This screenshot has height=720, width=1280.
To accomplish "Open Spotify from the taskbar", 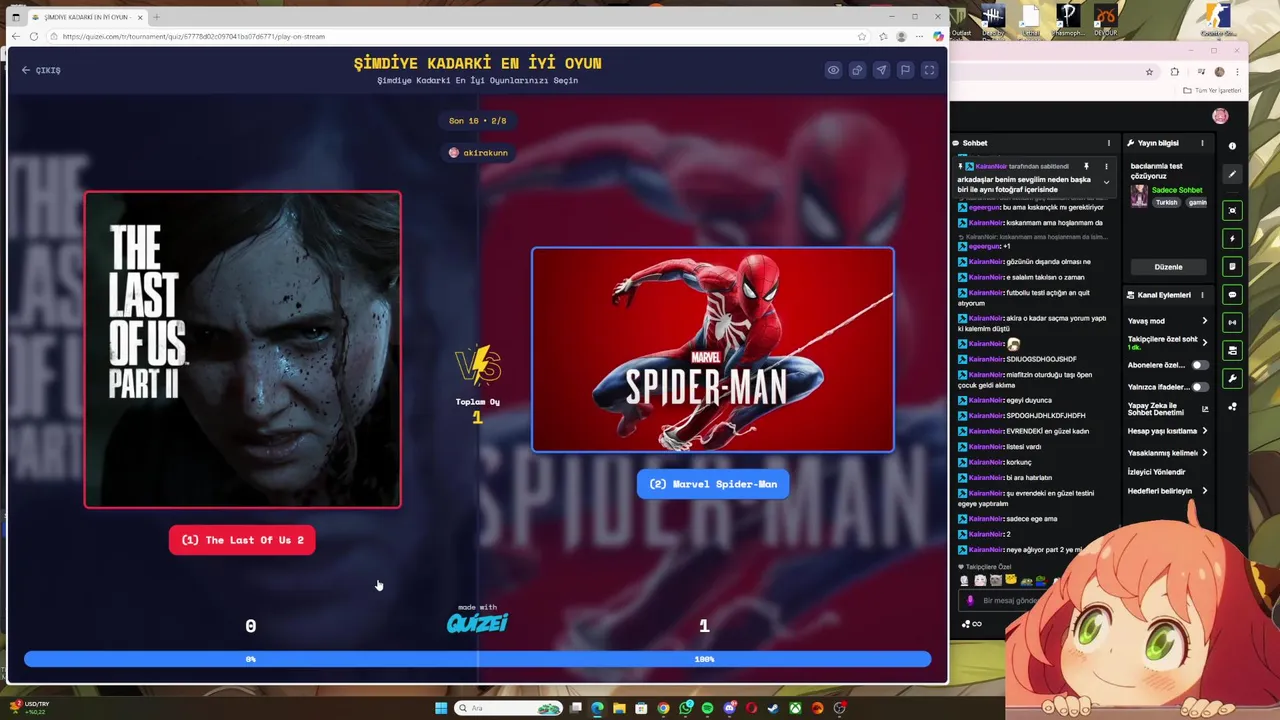I will pos(707,708).
